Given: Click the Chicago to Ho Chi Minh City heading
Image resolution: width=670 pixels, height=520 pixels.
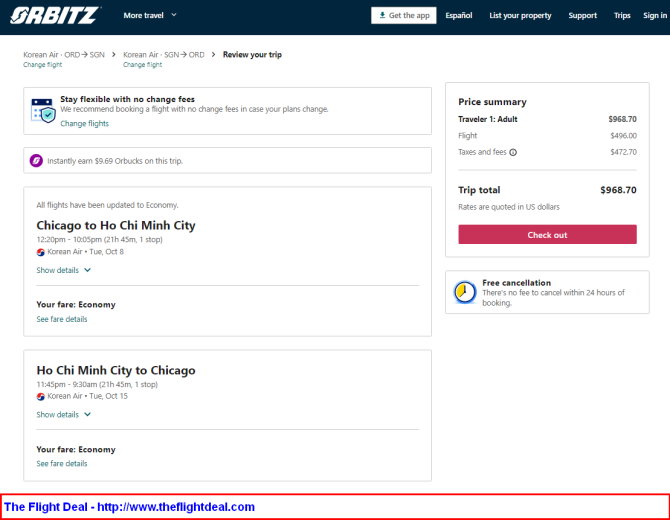Looking at the screenshot, I should [116, 225].
